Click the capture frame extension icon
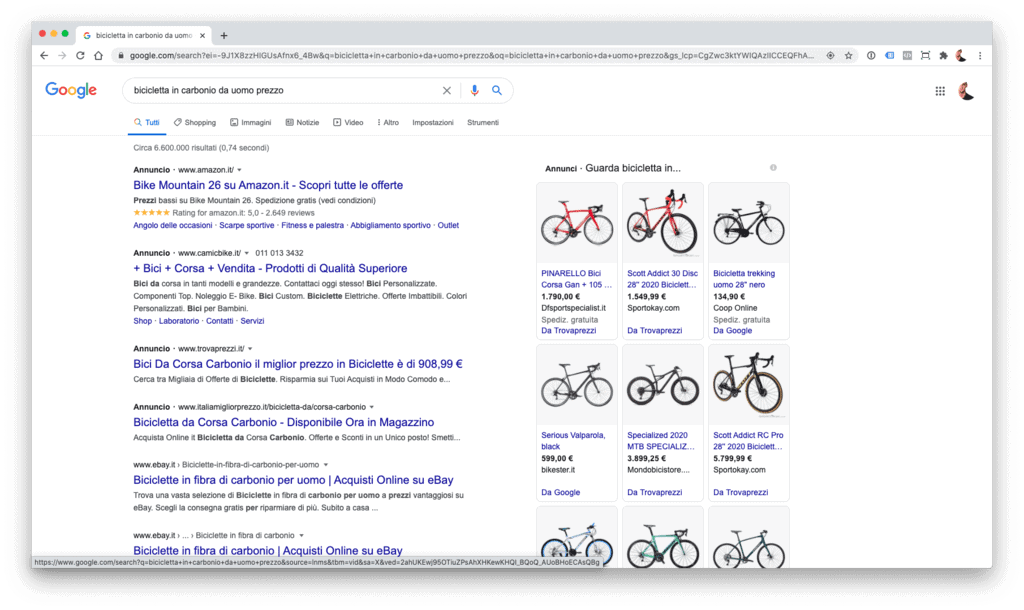 (x=925, y=56)
